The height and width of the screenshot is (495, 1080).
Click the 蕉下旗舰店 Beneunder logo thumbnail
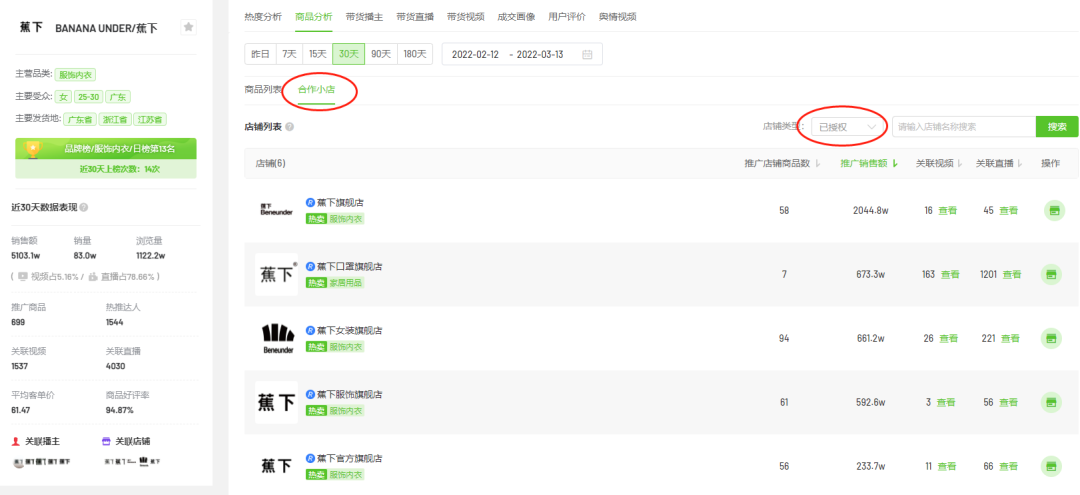[x=277, y=210]
